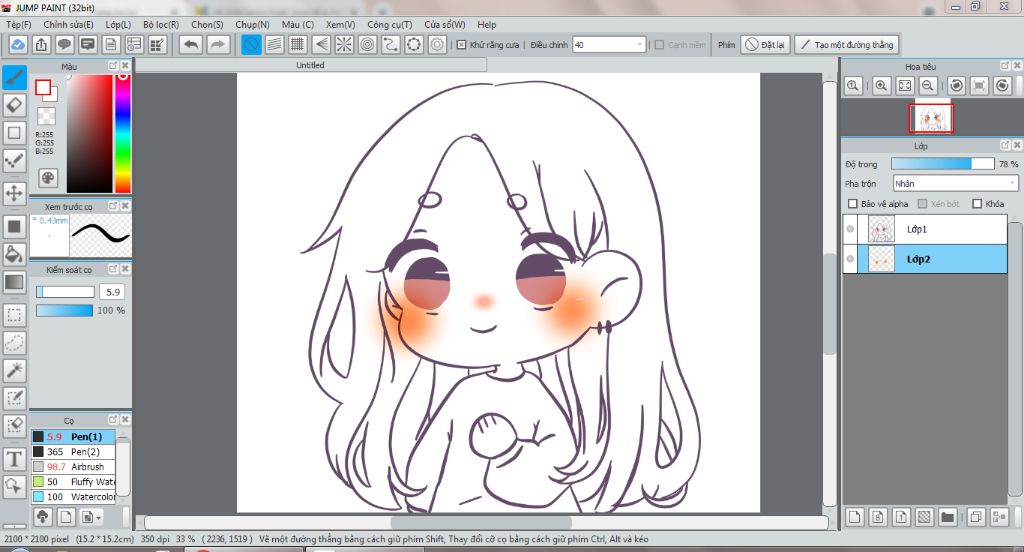Click the Undo arrow
Image resolution: width=1024 pixels, height=552 pixels.
pos(191,44)
